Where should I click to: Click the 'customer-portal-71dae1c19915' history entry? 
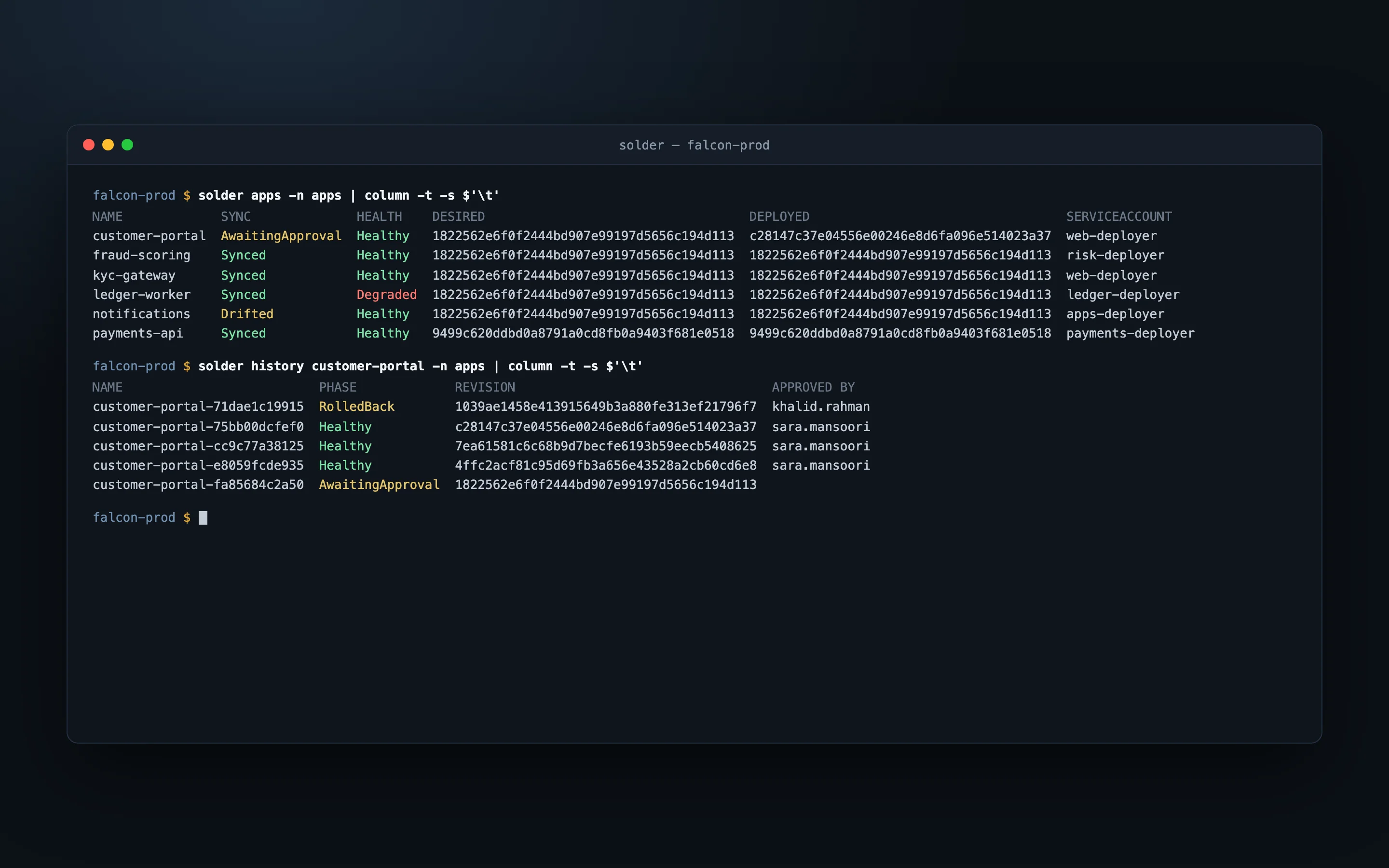198,407
